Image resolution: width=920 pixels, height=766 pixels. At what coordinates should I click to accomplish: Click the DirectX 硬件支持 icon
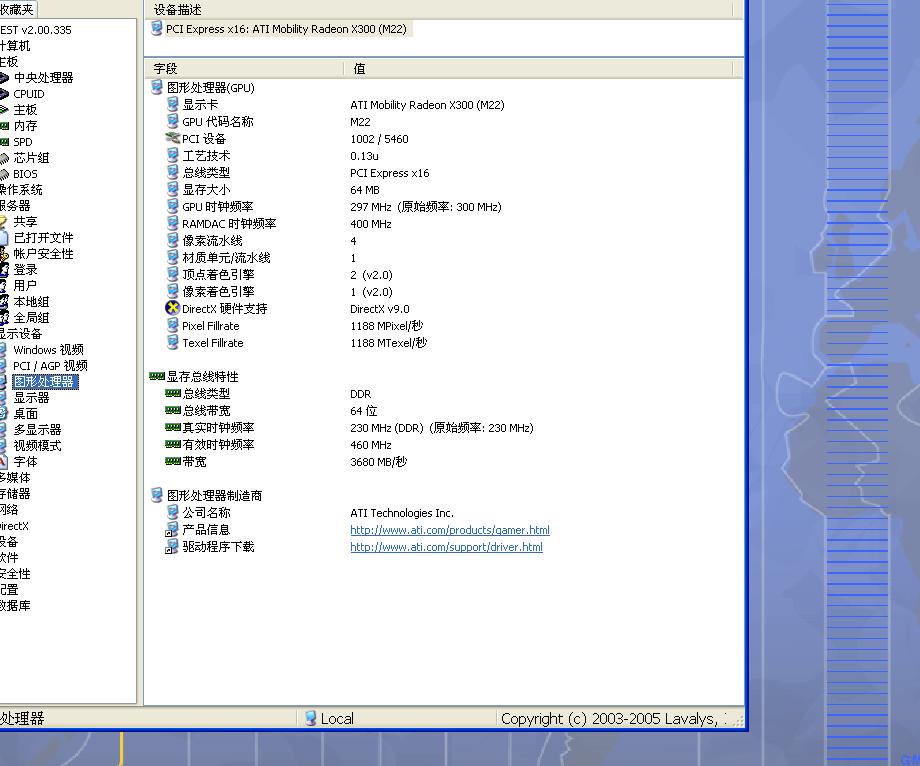172,308
